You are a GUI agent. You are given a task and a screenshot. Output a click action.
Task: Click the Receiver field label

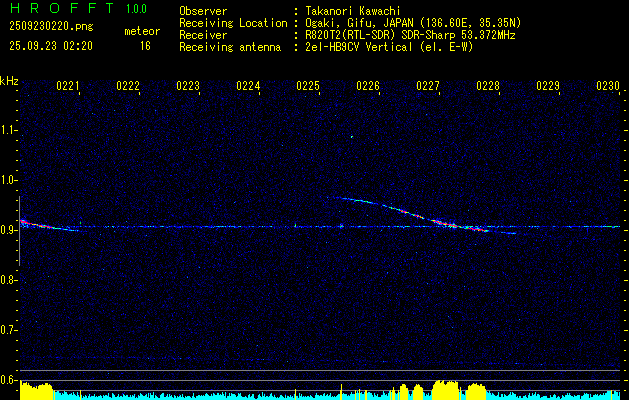(203, 35)
